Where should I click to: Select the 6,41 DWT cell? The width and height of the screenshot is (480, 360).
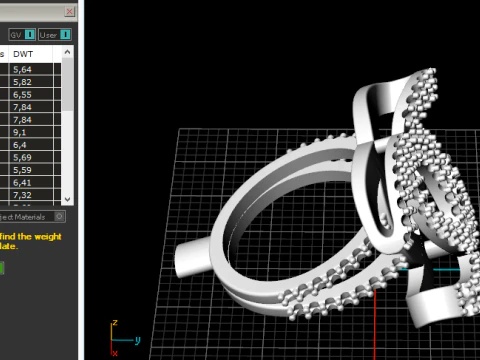(31, 183)
